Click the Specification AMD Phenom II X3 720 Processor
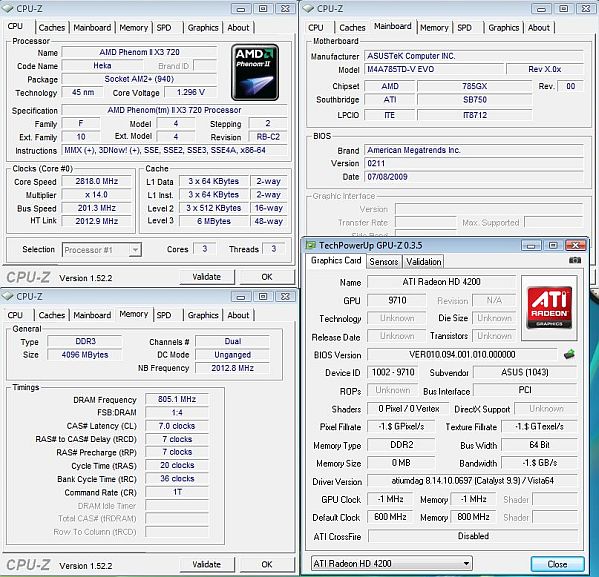 [x=174, y=110]
